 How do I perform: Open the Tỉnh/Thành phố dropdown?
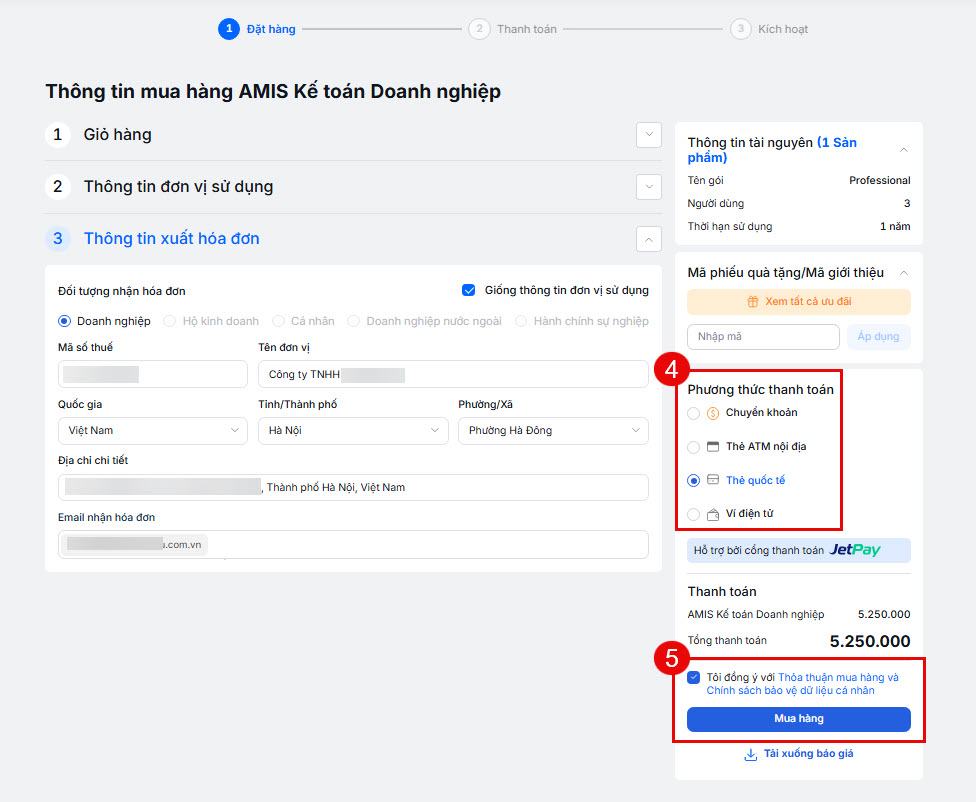coord(353,431)
